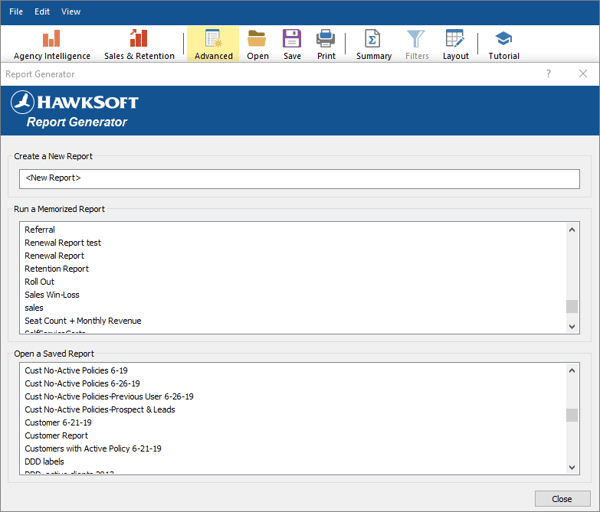Open the Sales & Retention reports

pyautogui.click(x=139, y=44)
